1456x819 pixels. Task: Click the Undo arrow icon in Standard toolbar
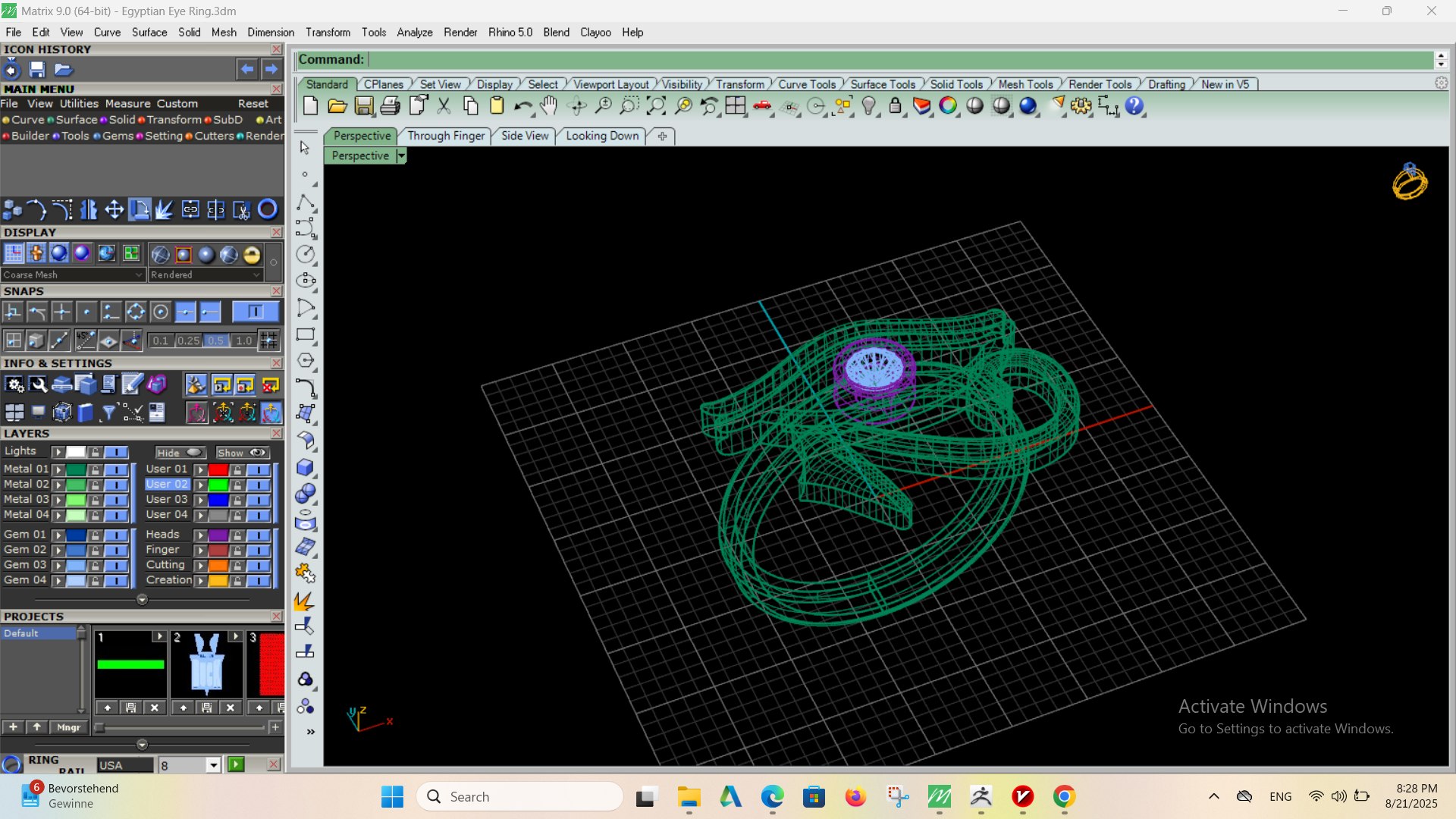(x=522, y=106)
